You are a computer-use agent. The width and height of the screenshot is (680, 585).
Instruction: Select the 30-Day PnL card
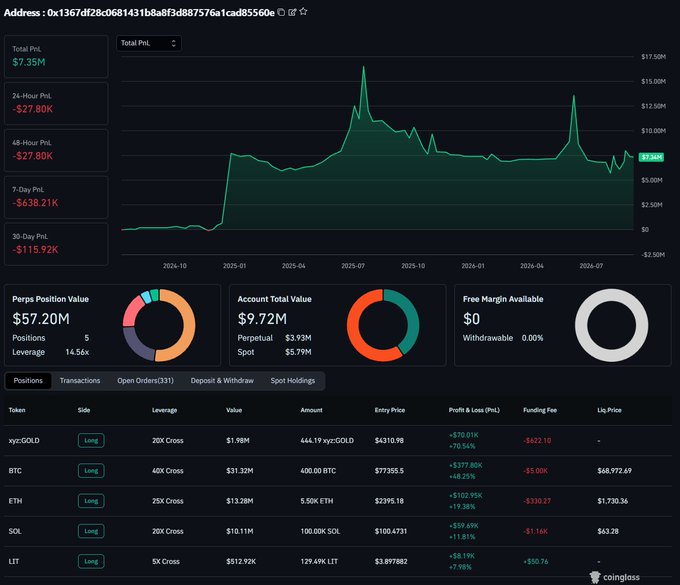pyautogui.click(x=56, y=244)
